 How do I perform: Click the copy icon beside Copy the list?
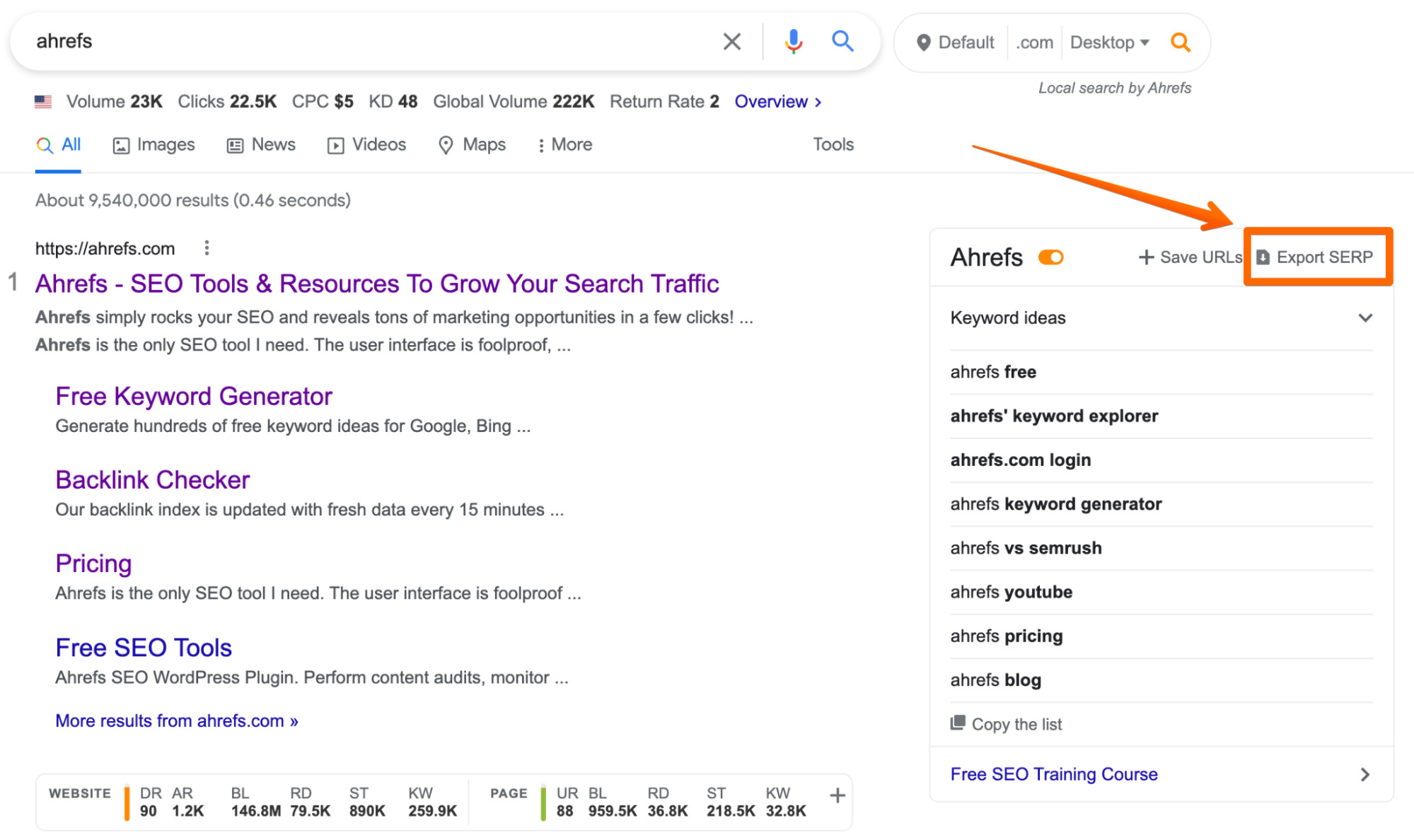(957, 723)
